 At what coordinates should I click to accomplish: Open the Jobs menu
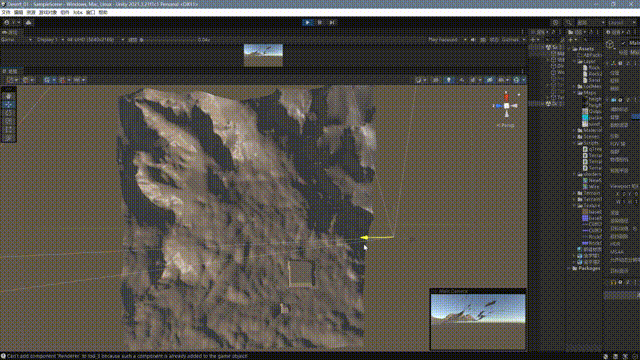pyautogui.click(x=78, y=13)
